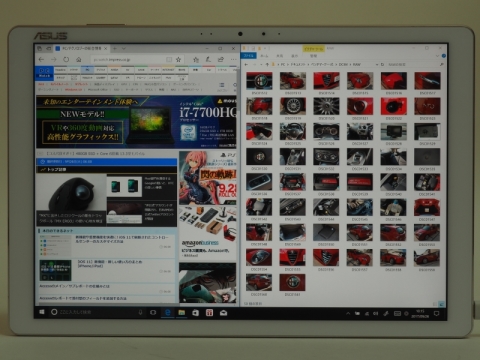
Task: Click PC in the Explorer breadcrumb
Action: click(x=283, y=64)
